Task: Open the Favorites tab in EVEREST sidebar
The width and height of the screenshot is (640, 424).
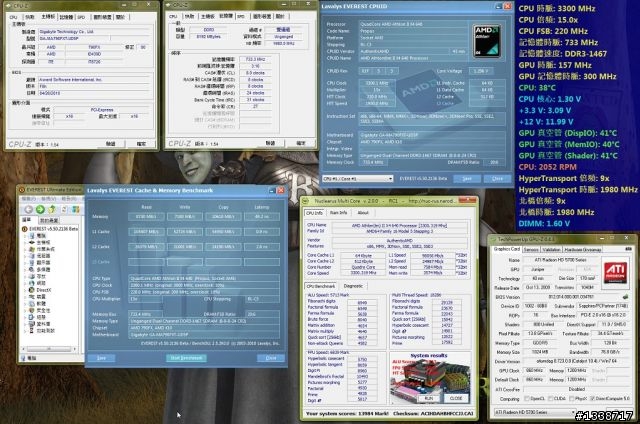Action: coord(49,220)
